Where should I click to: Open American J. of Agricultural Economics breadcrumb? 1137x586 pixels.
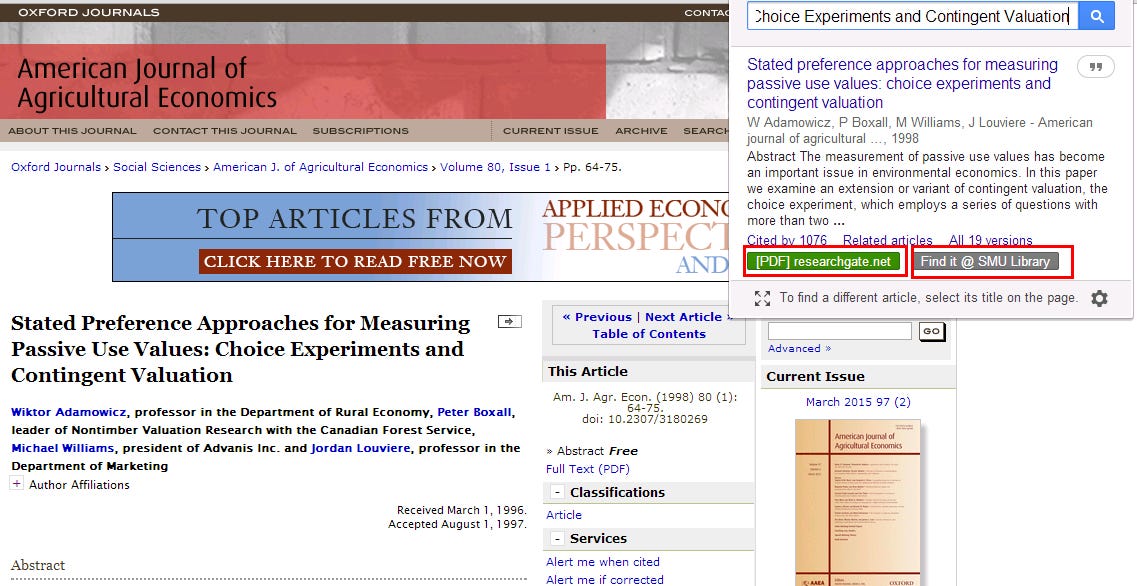click(x=321, y=167)
